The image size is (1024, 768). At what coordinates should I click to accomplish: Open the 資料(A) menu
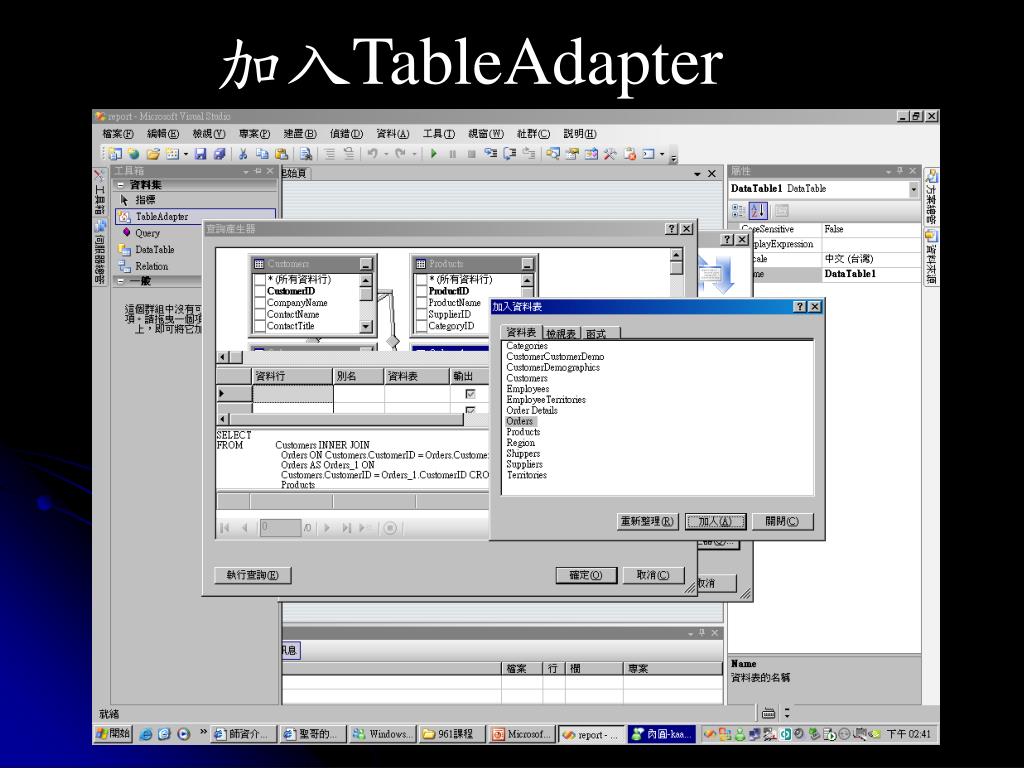pyautogui.click(x=392, y=134)
